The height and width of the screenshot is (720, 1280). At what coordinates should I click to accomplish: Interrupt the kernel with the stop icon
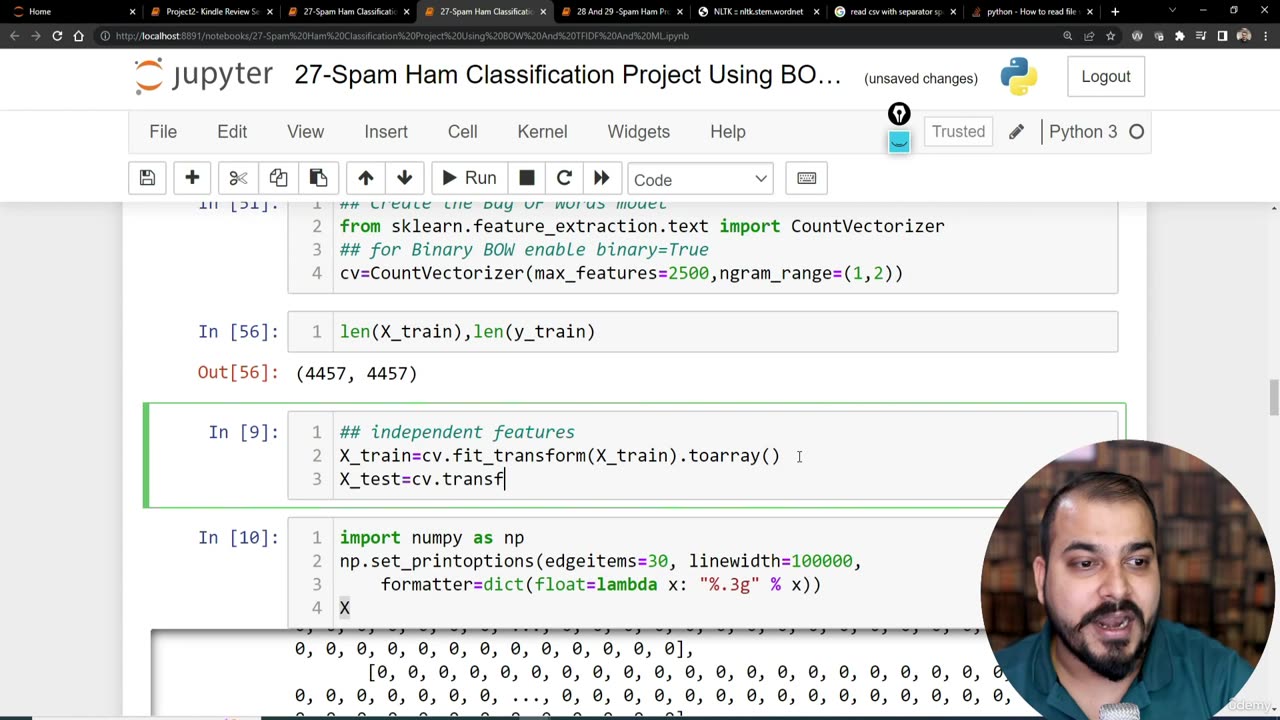[527, 178]
